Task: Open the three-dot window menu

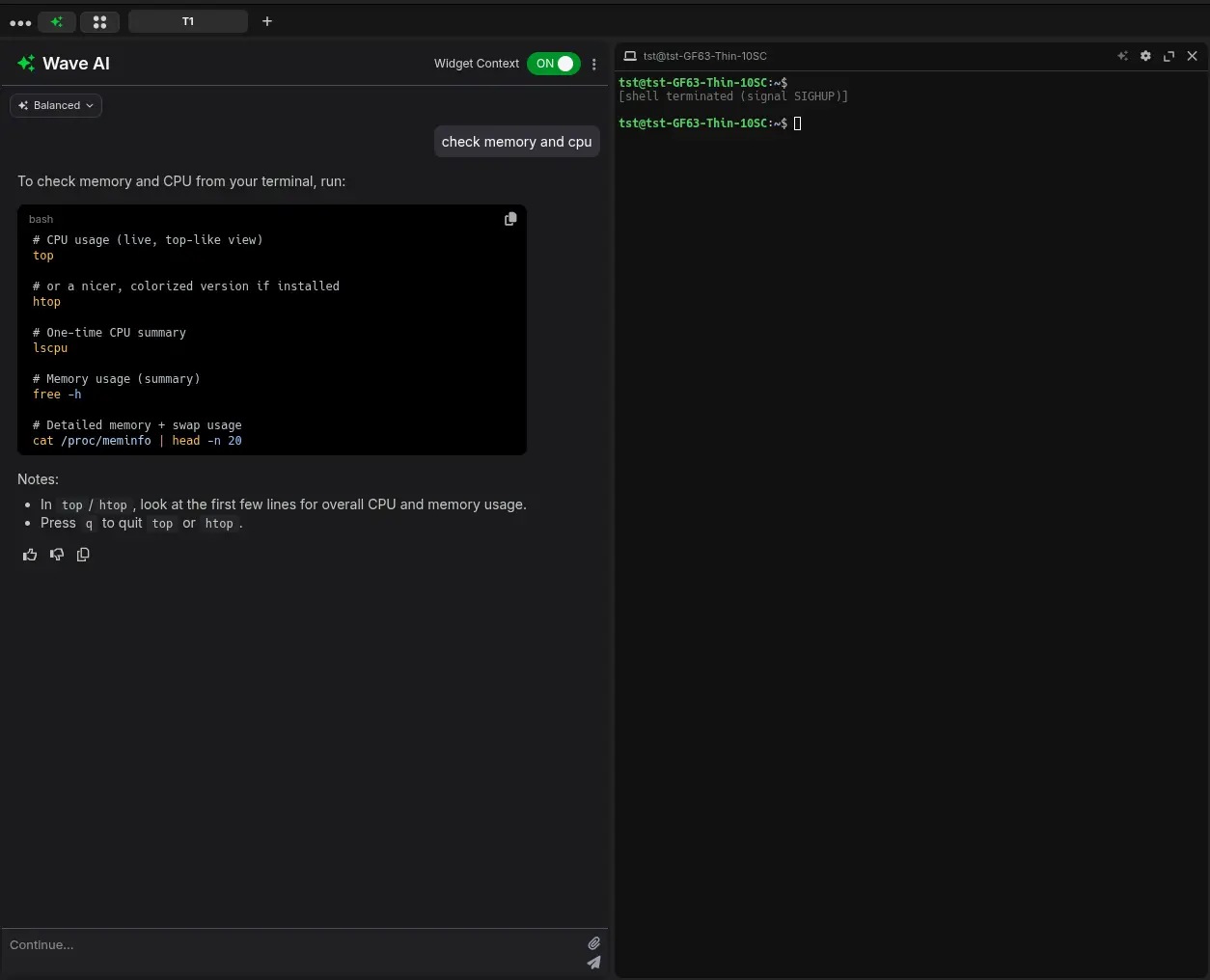Action: pyautogui.click(x=20, y=22)
